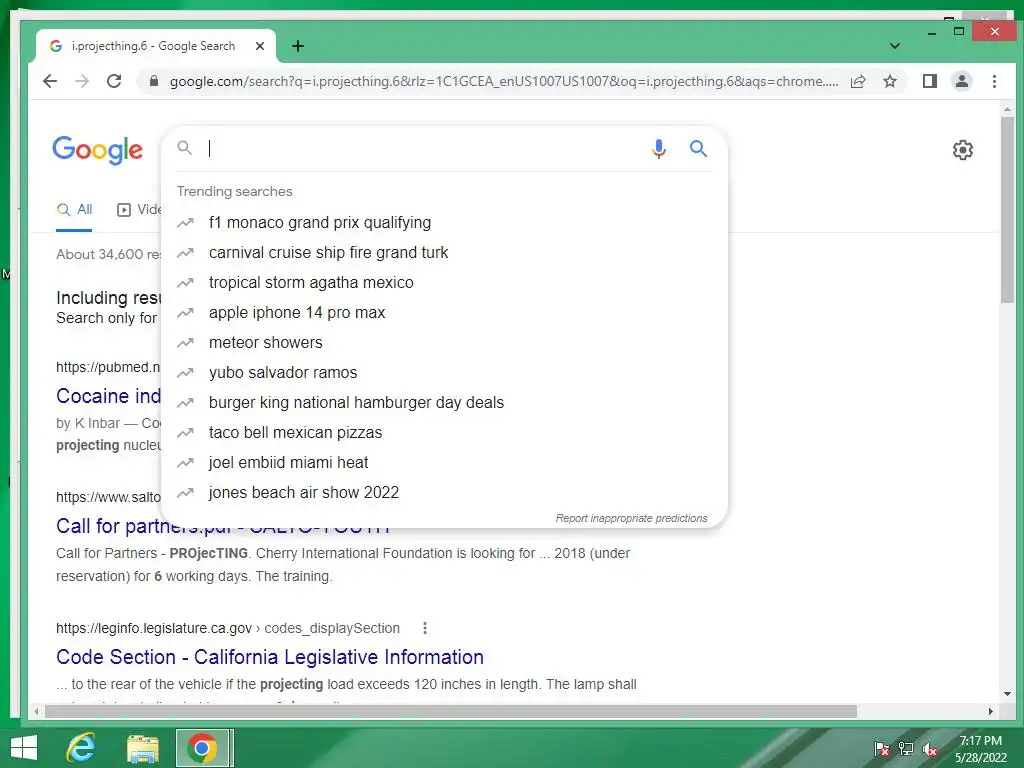View site info via the padlock icon
Viewport: 1024px width, 768px height.
(154, 81)
